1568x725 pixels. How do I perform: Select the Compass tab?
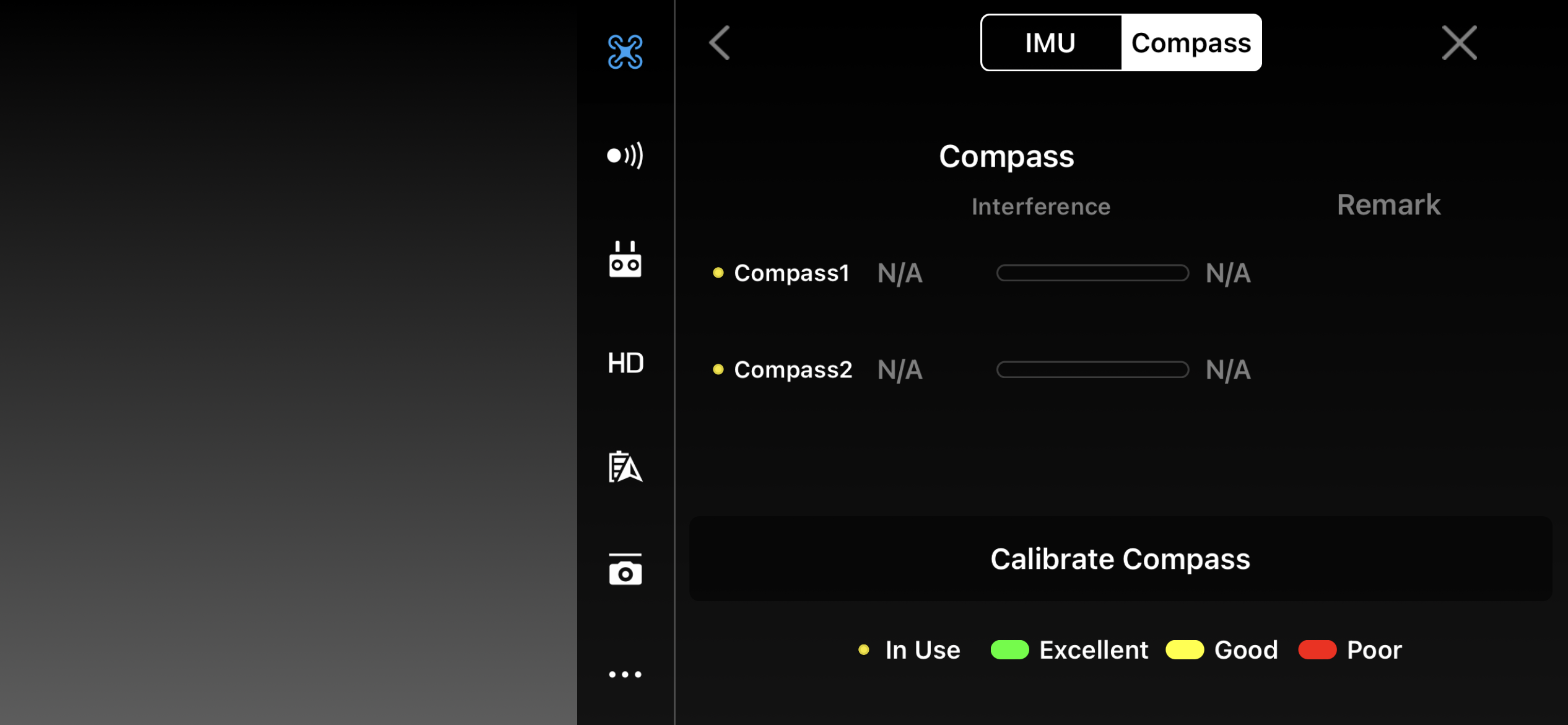[1191, 43]
